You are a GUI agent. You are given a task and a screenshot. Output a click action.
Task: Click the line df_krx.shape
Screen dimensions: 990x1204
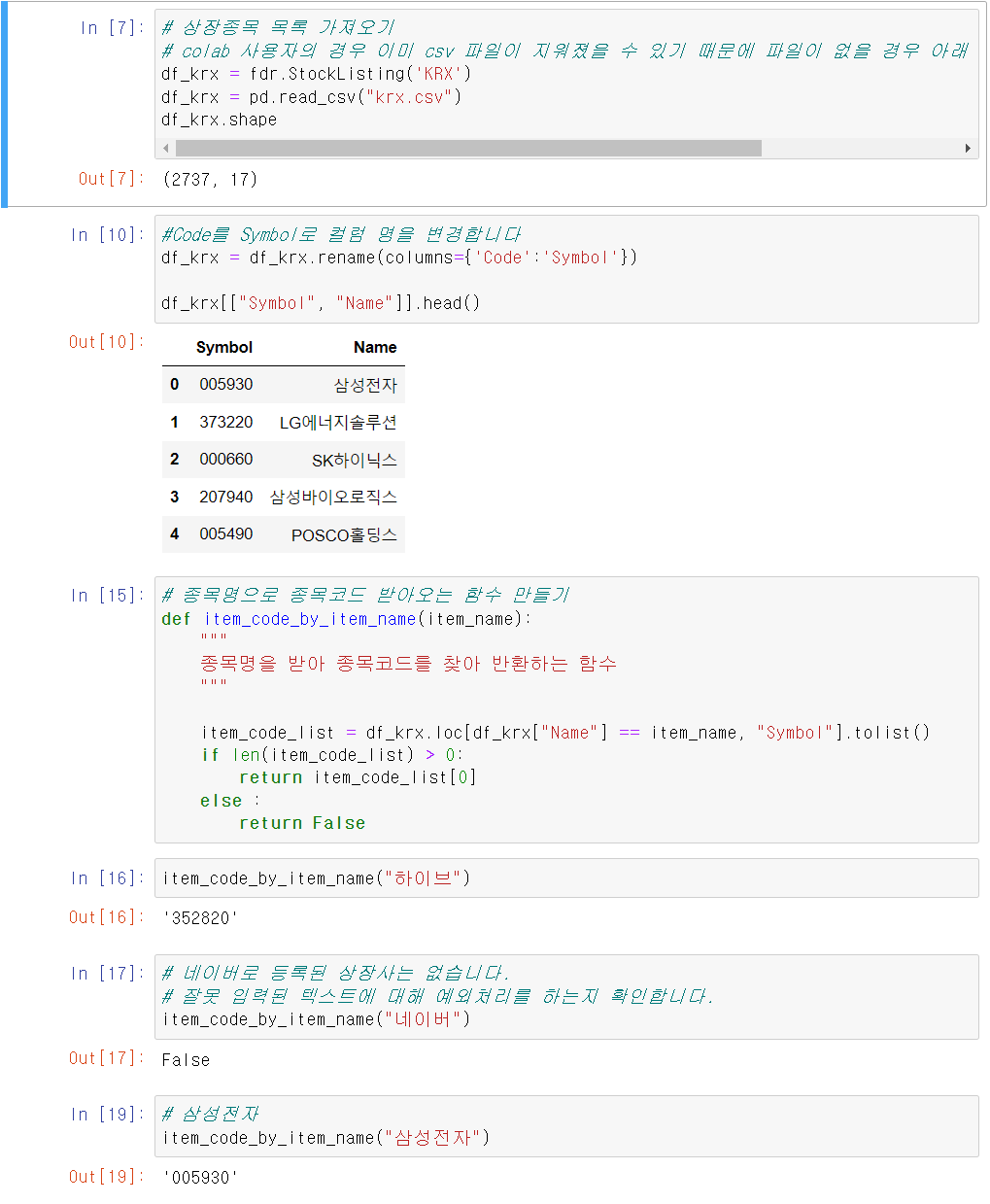220,120
